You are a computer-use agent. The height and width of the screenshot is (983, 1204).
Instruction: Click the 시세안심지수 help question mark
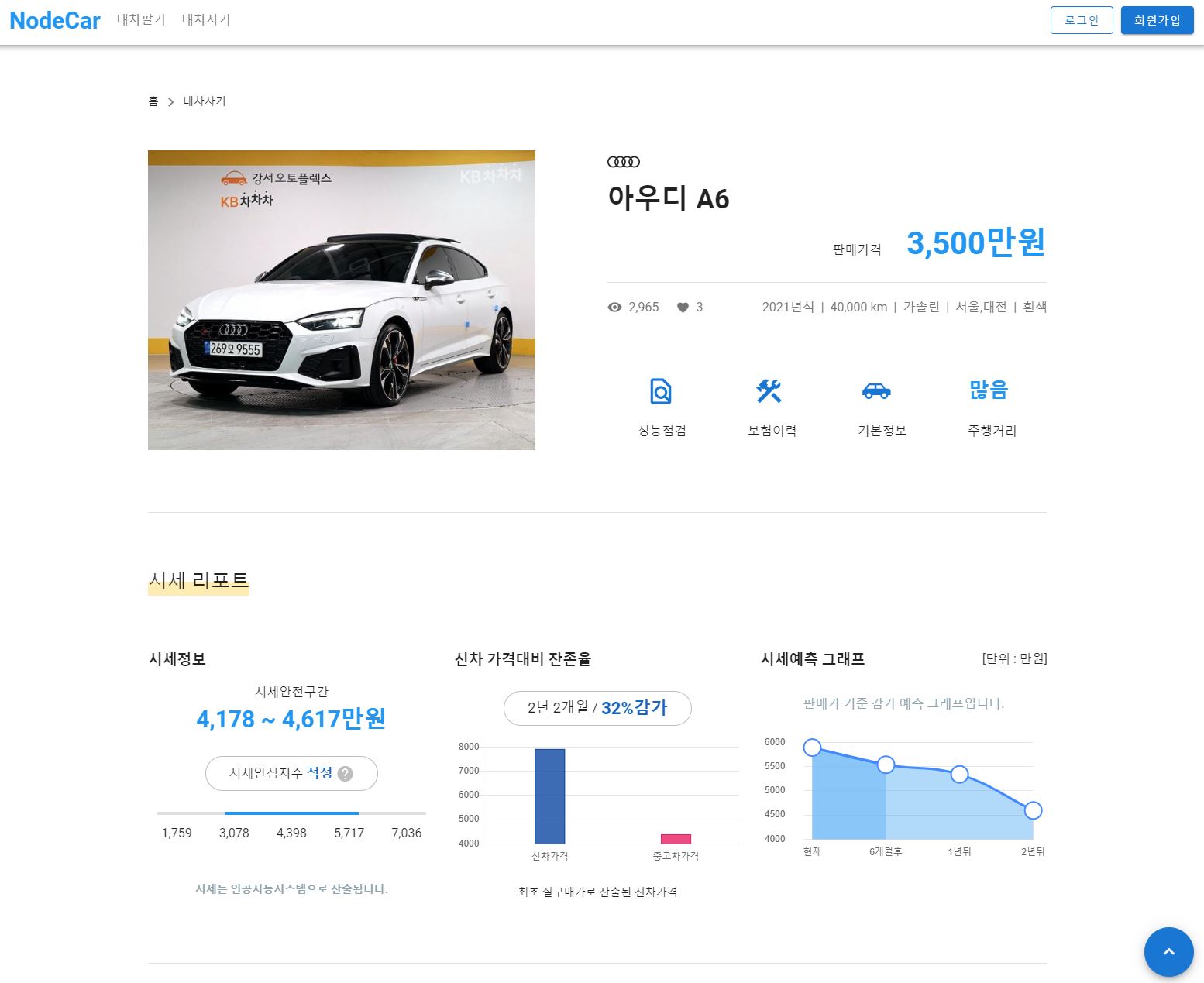[x=346, y=773]
